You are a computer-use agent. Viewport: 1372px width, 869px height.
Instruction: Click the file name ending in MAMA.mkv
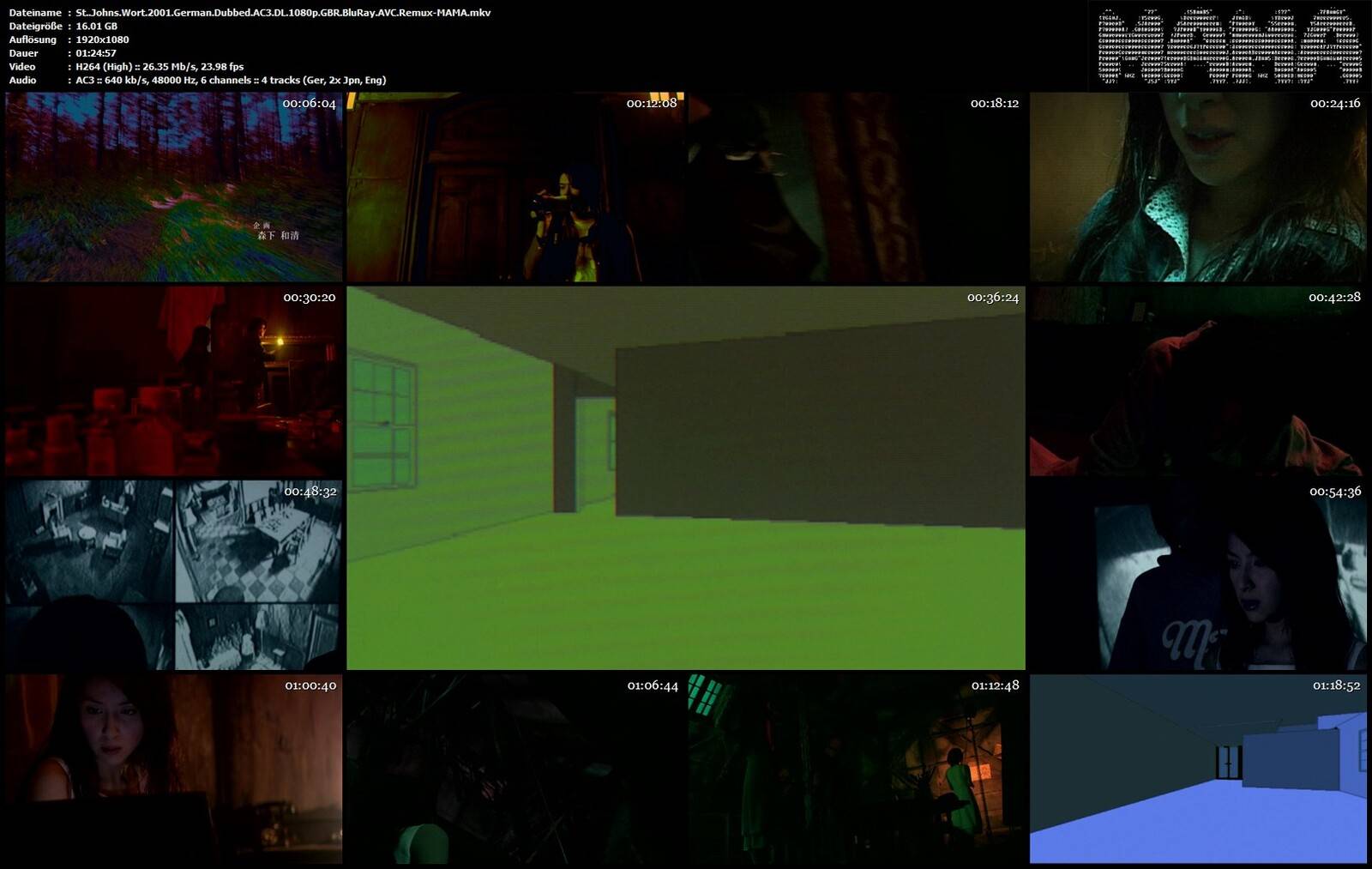[x=283, y=13]
